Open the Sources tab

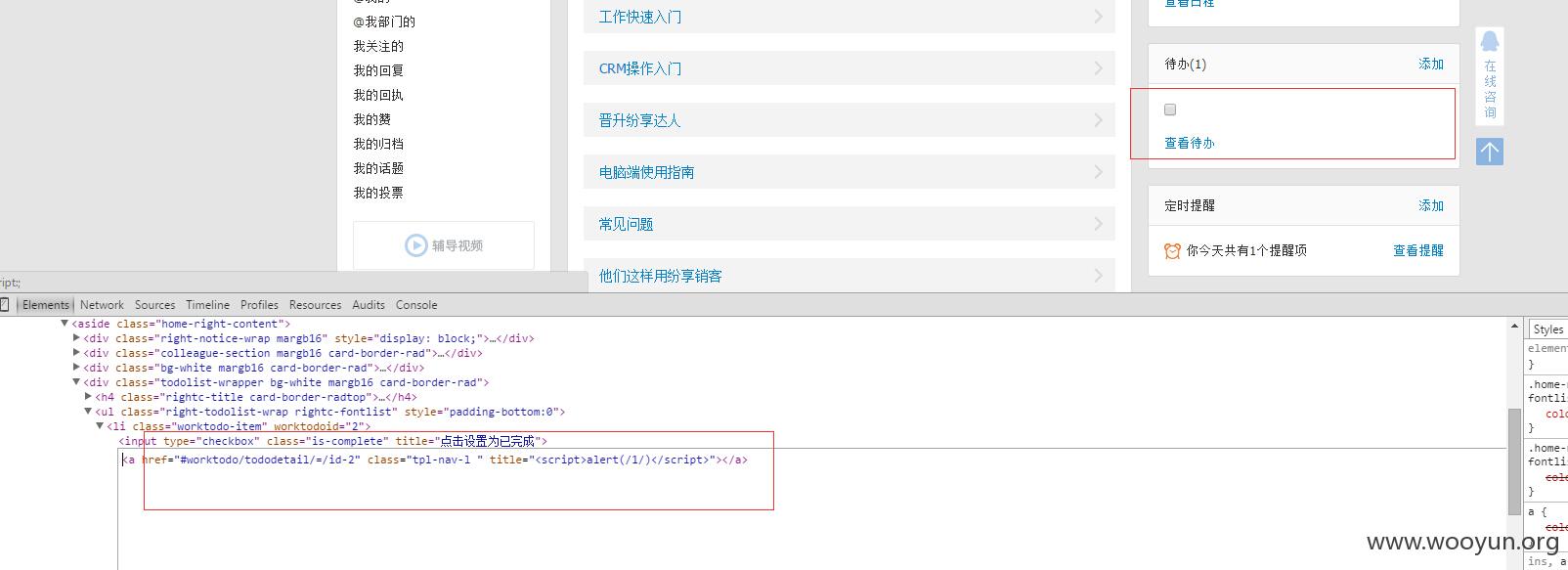[154, 305]
